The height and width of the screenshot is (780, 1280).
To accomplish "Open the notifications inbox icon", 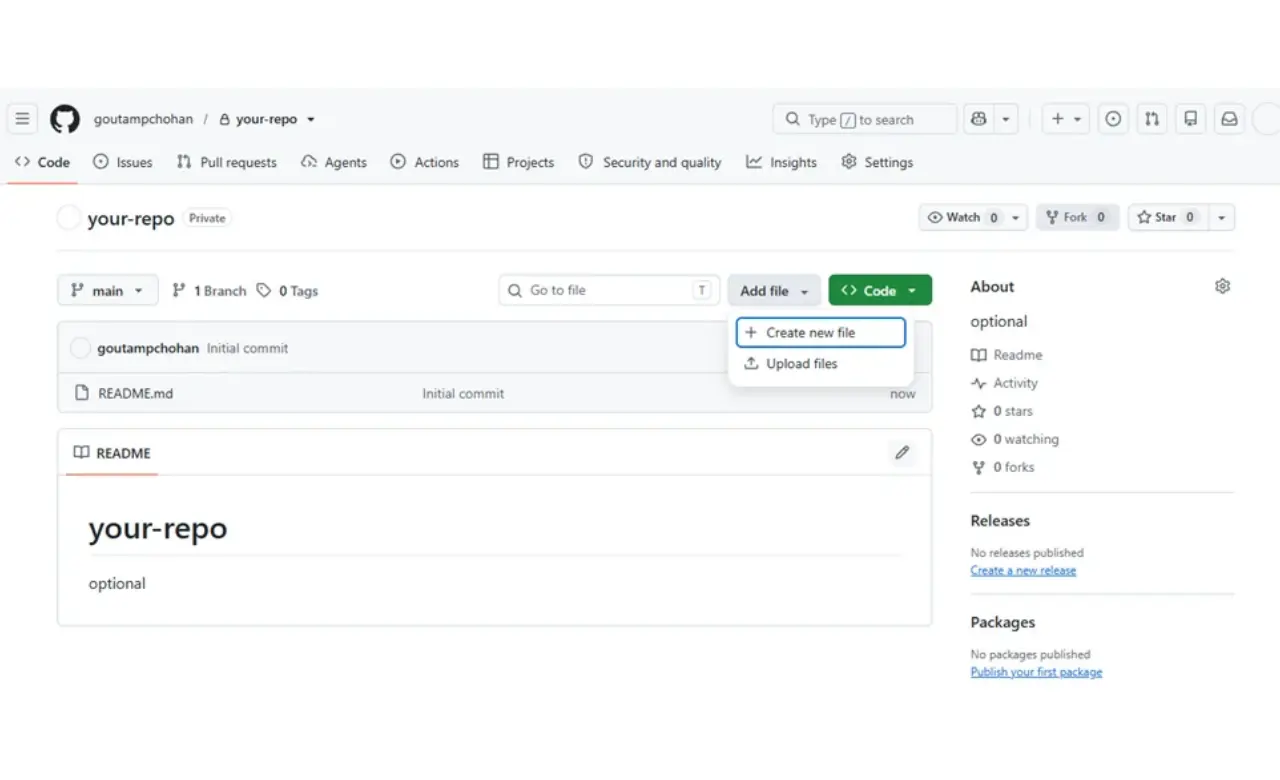I will (1230, 119).
